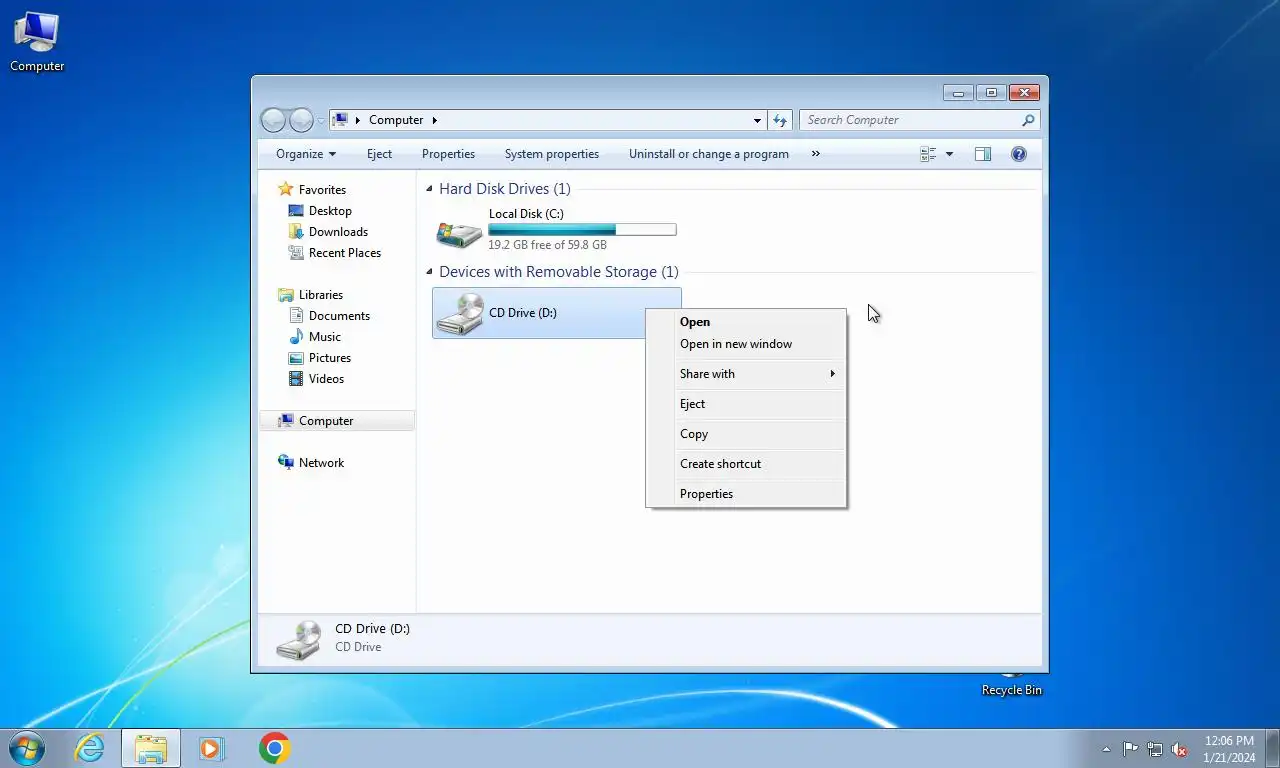Choose Properties in the context menu

tap(746, 494)
